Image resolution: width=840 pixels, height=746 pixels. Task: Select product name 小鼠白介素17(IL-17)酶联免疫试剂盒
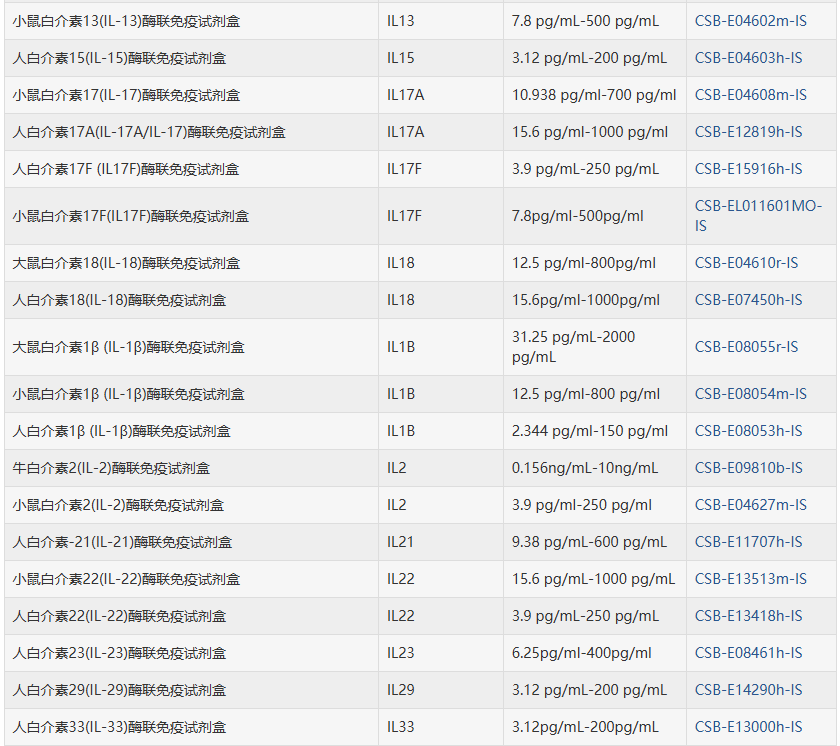tap(126, 95)
